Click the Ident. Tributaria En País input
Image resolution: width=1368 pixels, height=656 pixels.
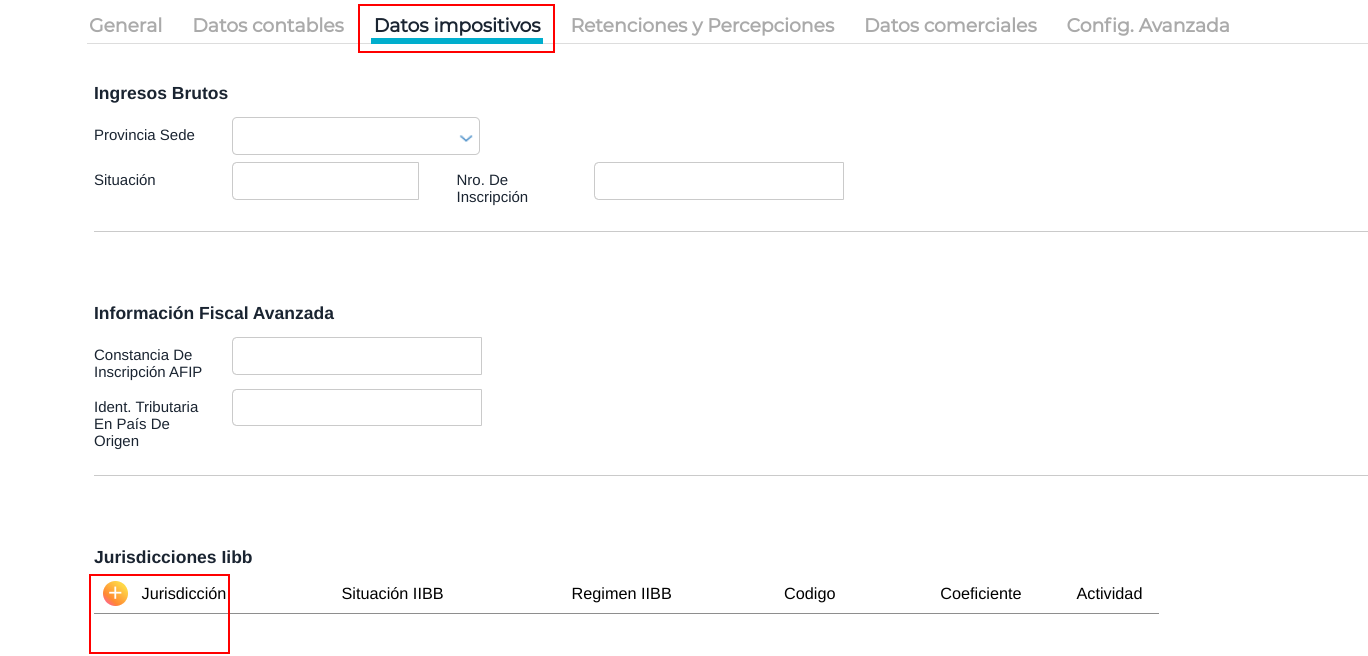click(x=356, y=408)
